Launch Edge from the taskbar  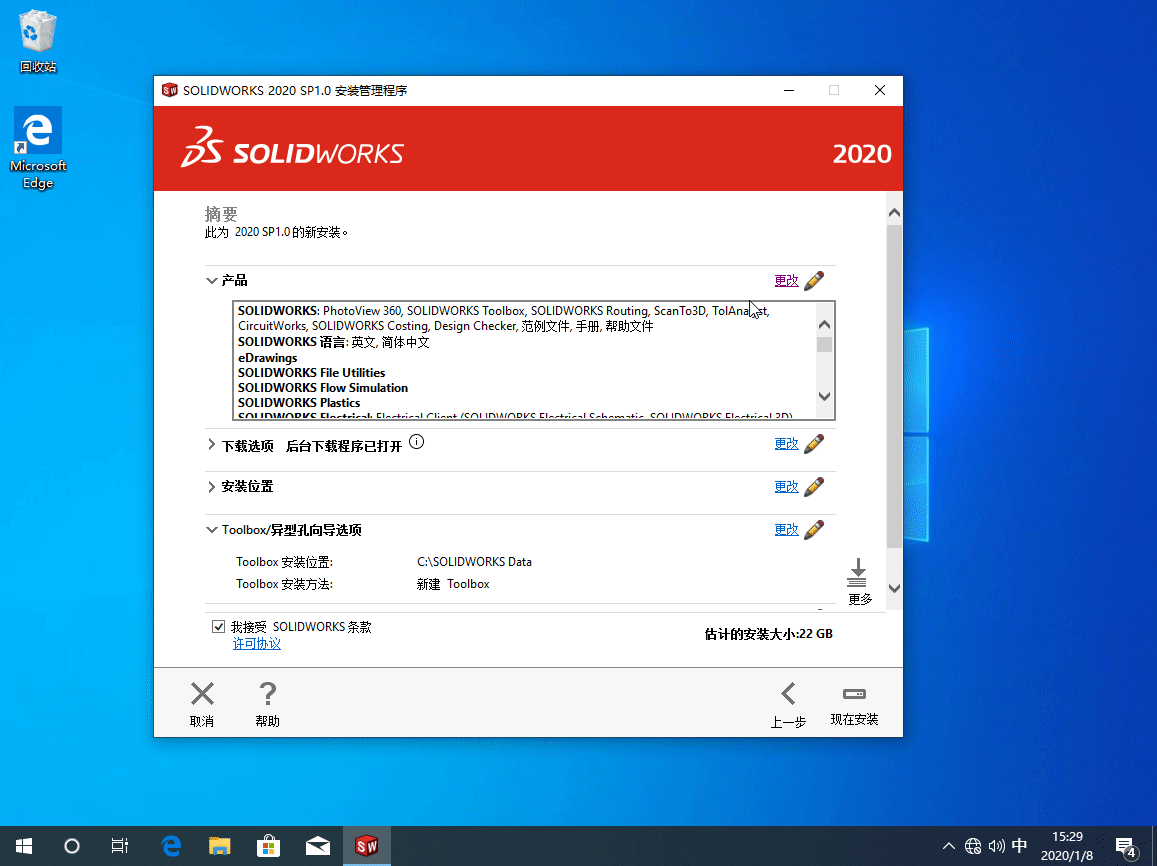pyautogui.click(x=171, y=846)
